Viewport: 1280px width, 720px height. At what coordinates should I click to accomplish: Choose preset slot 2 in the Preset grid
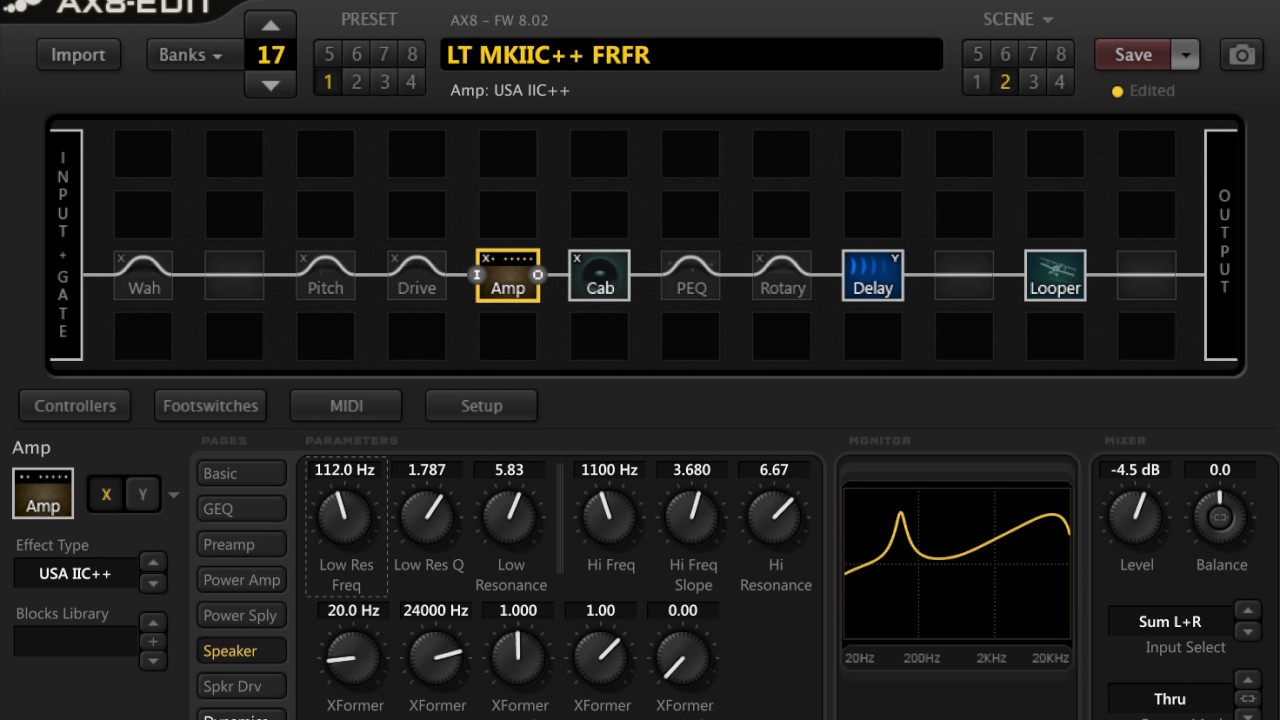tap(356, 82)
